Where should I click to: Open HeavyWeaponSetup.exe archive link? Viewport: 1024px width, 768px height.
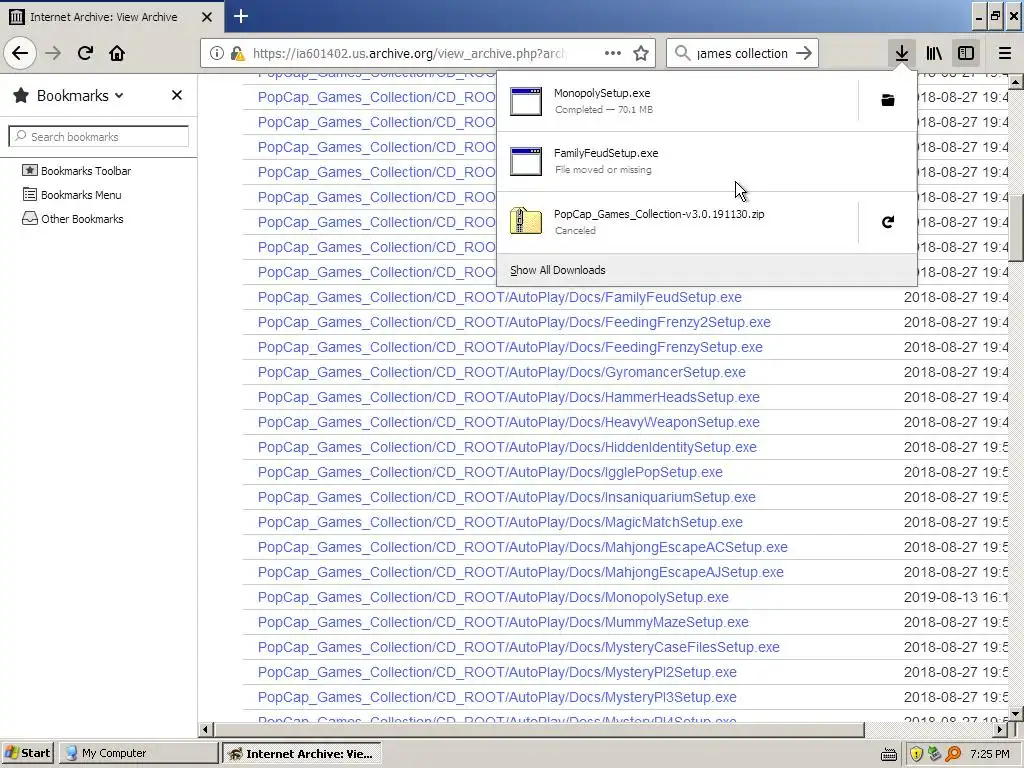(x=509, y=422)
